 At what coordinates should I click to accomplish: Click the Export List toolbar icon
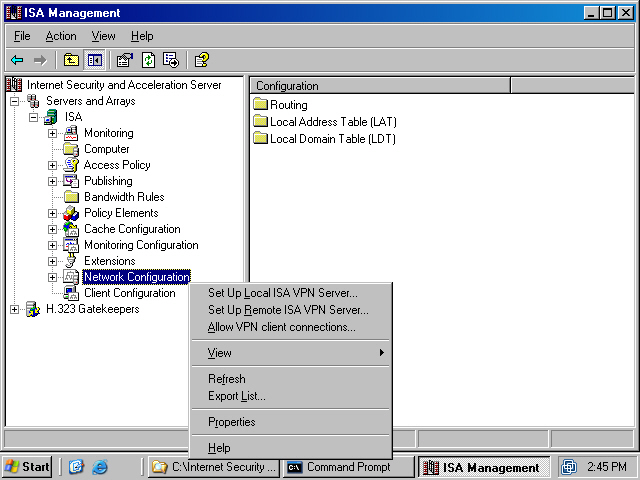tap(171, 60)
